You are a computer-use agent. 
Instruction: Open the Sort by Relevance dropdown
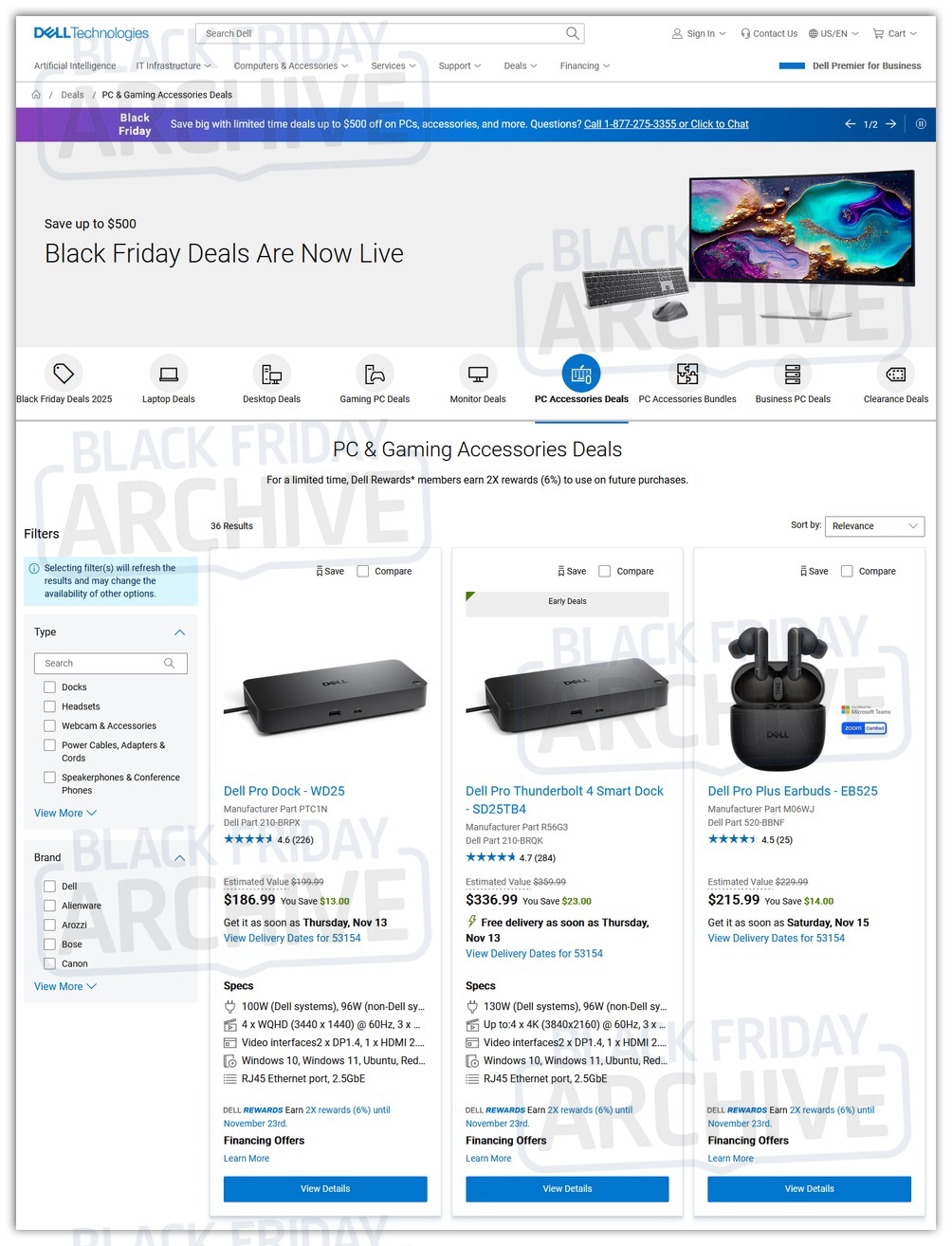pyautogui.click(x=874, y=526)
